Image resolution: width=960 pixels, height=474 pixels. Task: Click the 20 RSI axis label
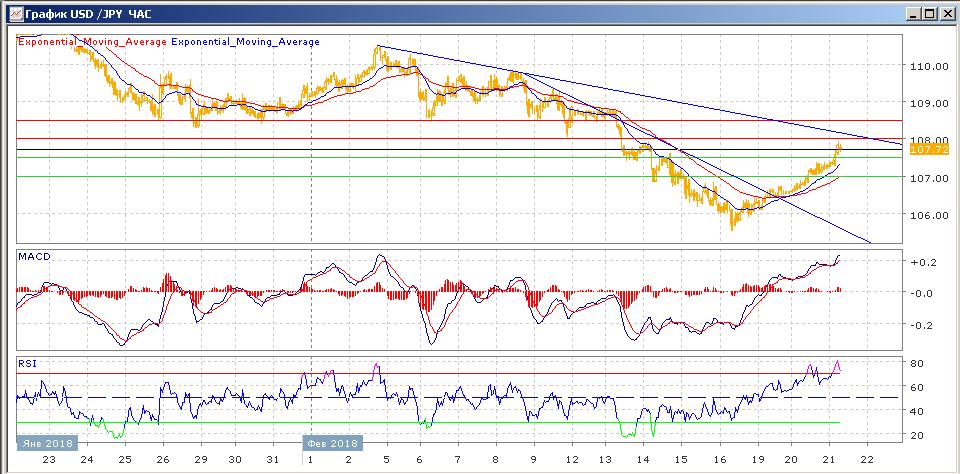918,435
